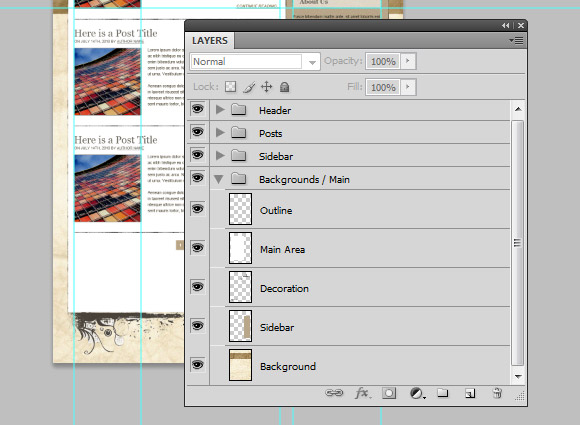Hide the Backgrounds / Main group
This screenshot has height=425, width=580.
pyautogui.click(x=198, y=178)
